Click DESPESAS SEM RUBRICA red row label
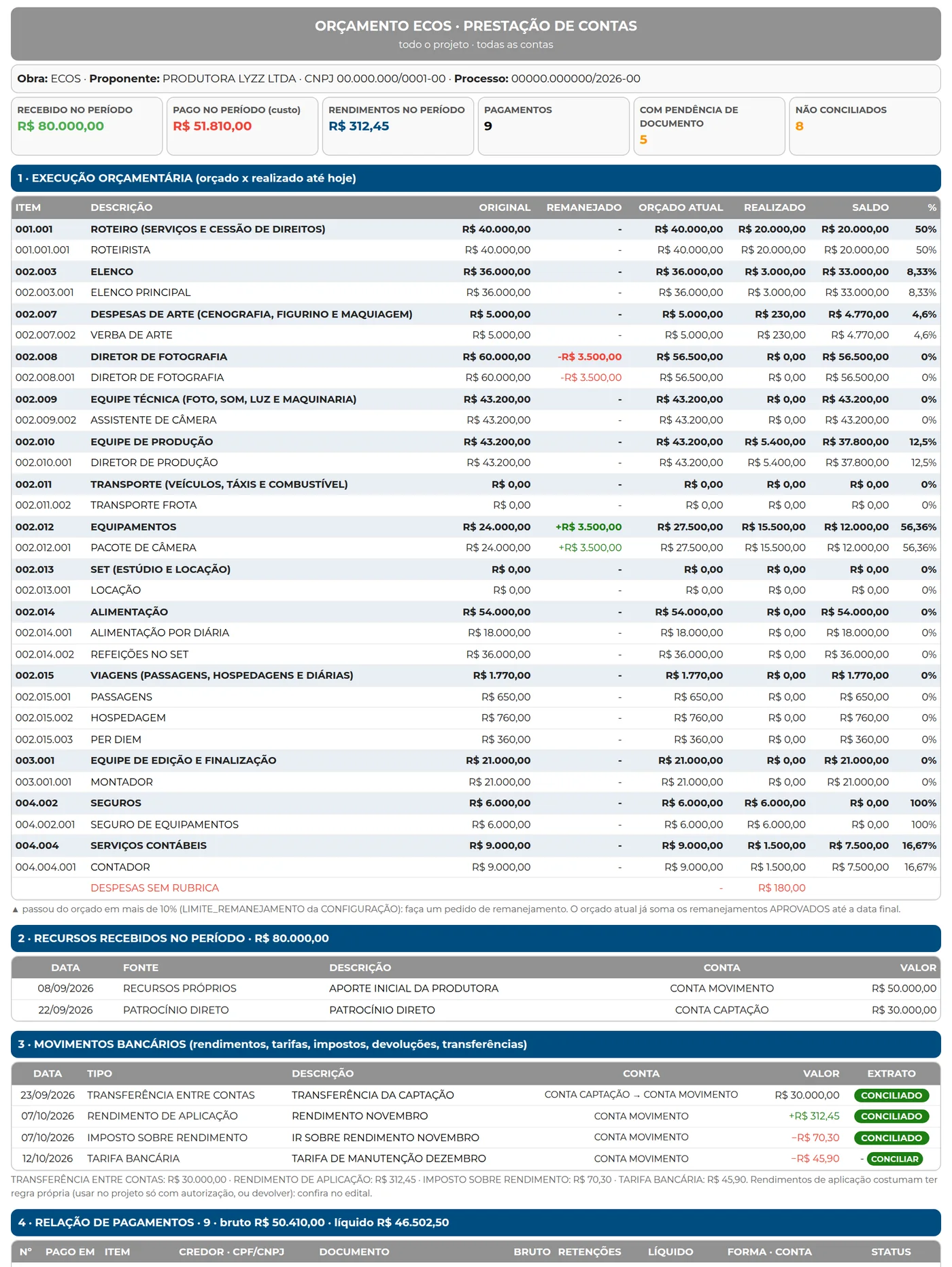 point(155,888)
